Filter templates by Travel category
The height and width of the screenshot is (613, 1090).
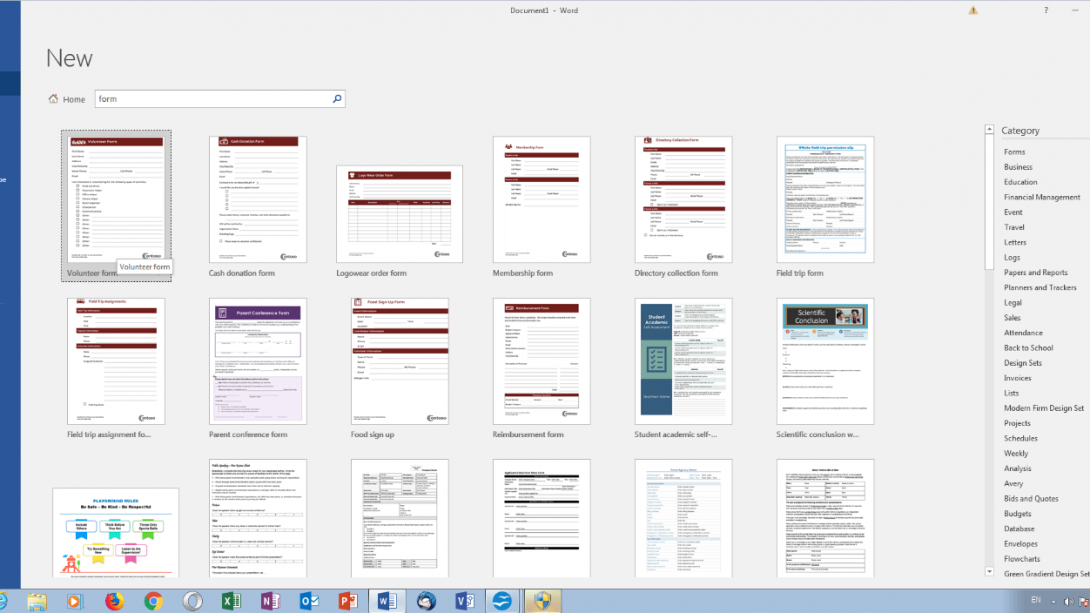1014,226
